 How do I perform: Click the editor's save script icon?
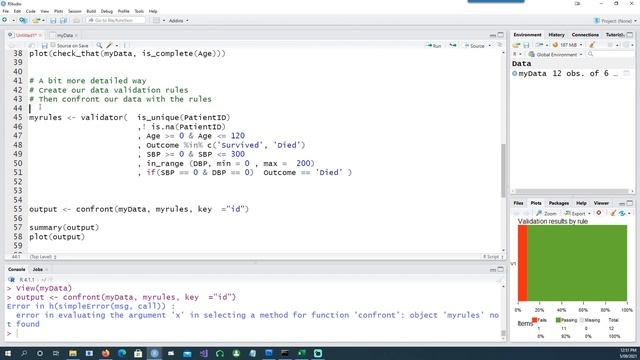coord(44,45)
